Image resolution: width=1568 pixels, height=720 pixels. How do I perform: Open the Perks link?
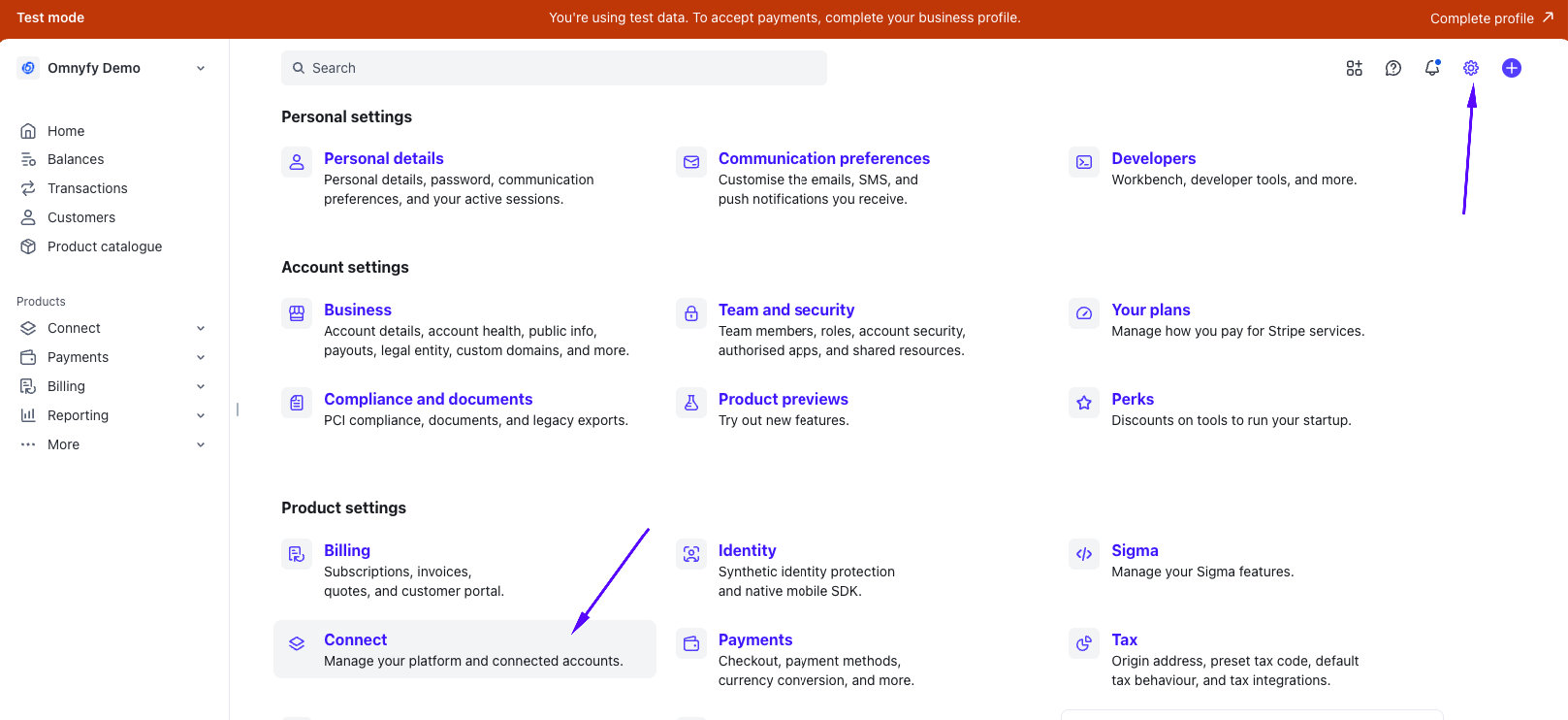[1133, 399]
